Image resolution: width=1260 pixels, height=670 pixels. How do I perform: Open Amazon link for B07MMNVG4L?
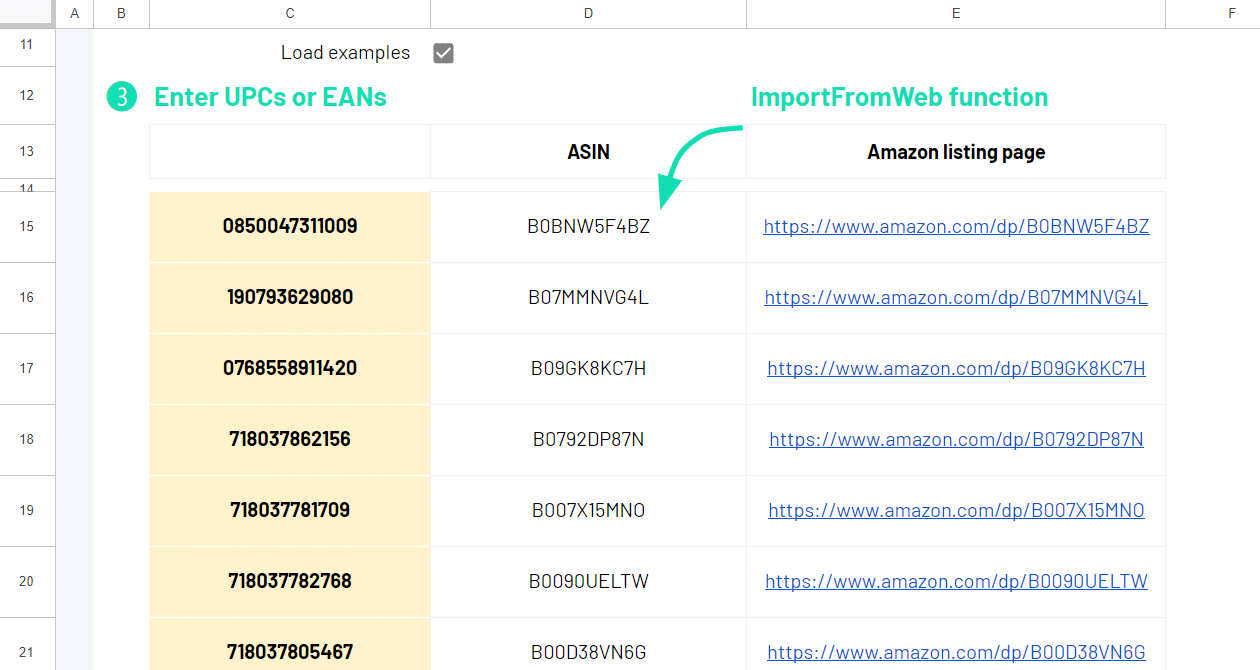(x=956, y=298)
